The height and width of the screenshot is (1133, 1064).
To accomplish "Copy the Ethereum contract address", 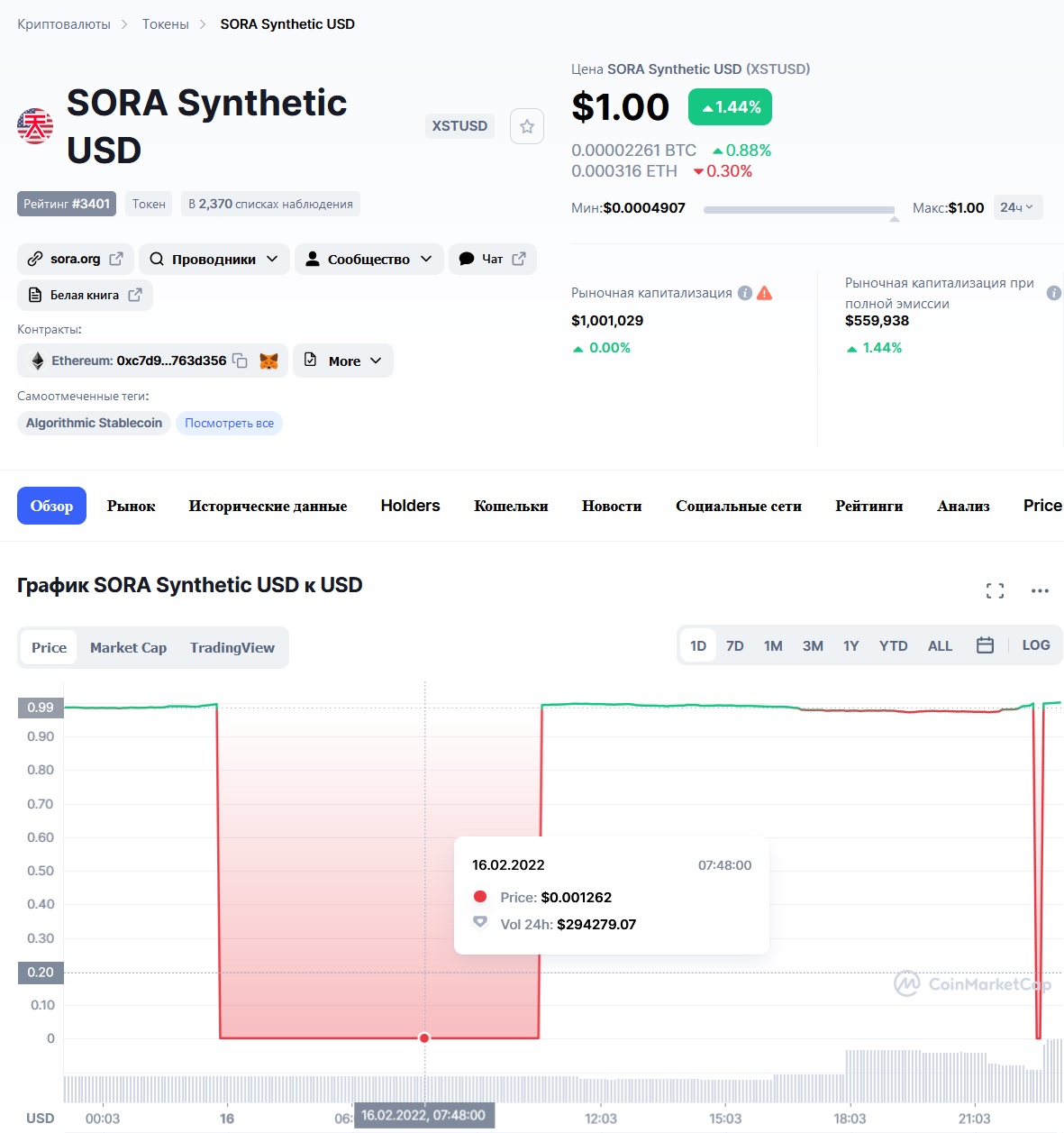I will coord(240,361).
